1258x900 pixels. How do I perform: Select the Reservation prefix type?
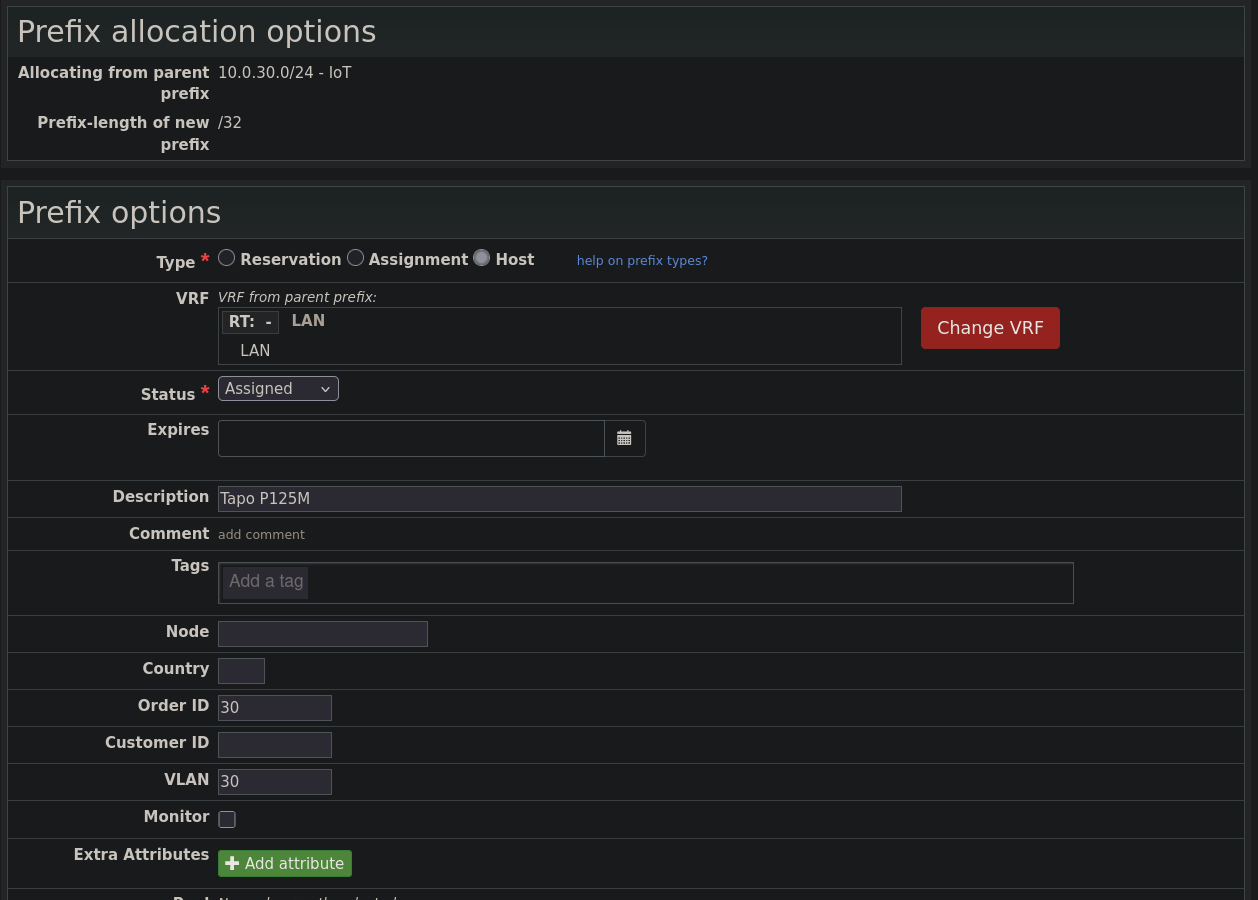click(x=227, y=258)
